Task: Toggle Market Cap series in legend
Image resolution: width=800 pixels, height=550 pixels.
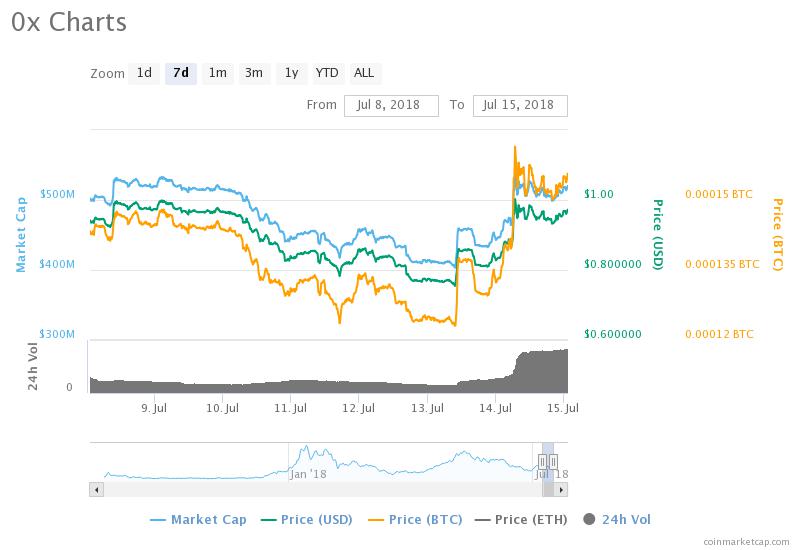Action: tap(198, 519)
